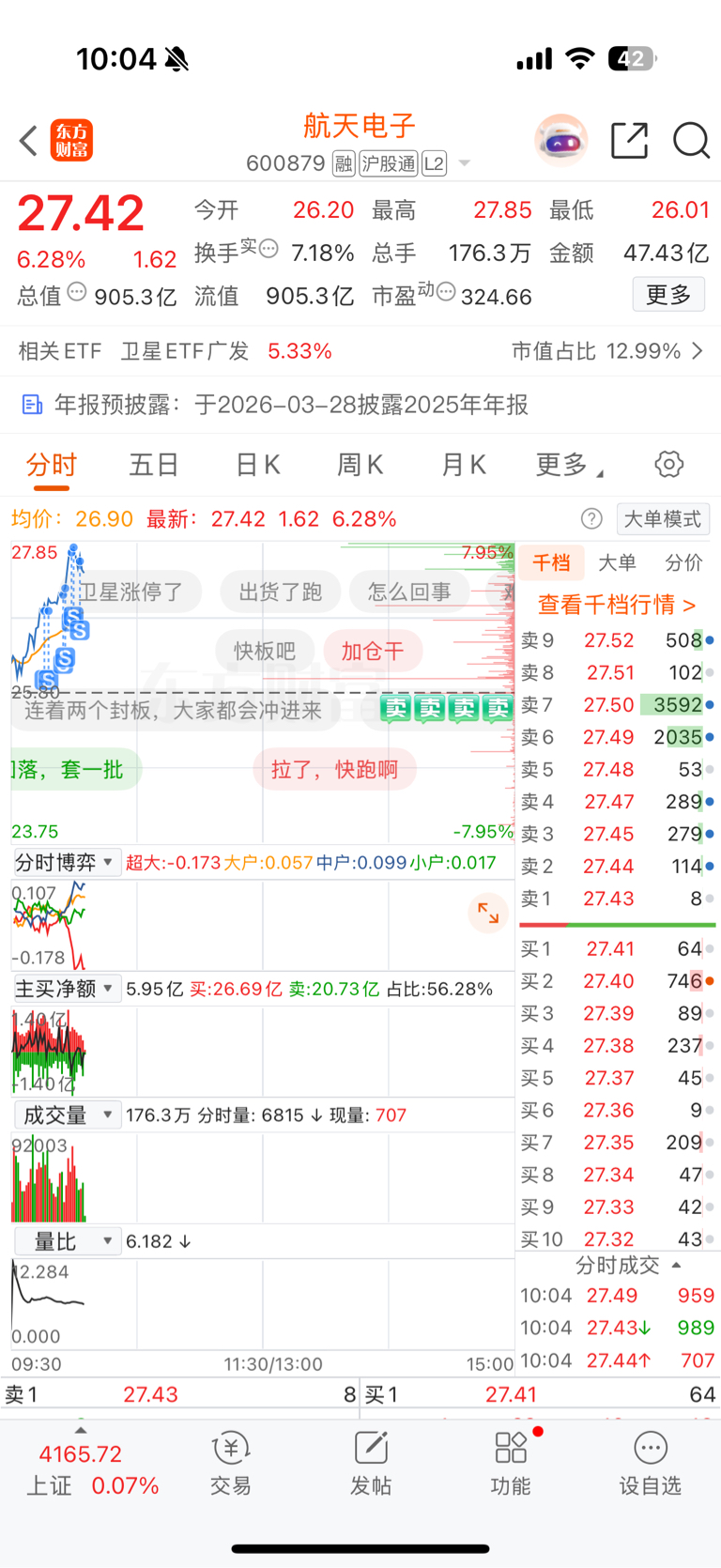This screenshot has width=721, height=1568.
Task: Expand the bottom index bar arrow
Action: click(81, 1430)
